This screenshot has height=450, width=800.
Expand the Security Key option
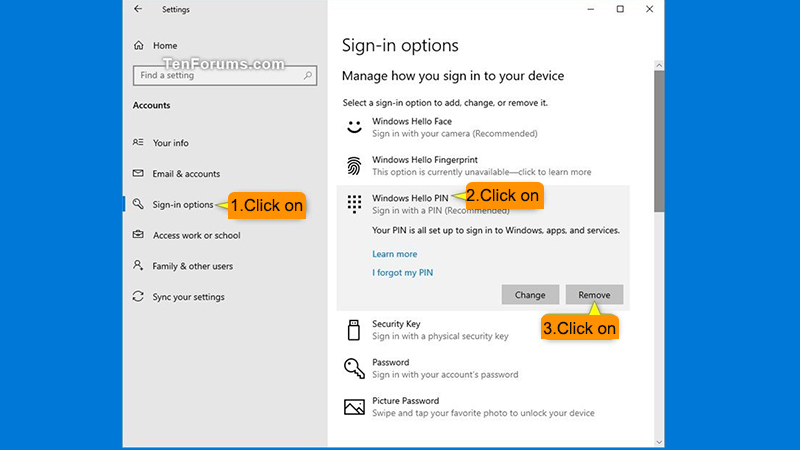click(x=483, y=330)
